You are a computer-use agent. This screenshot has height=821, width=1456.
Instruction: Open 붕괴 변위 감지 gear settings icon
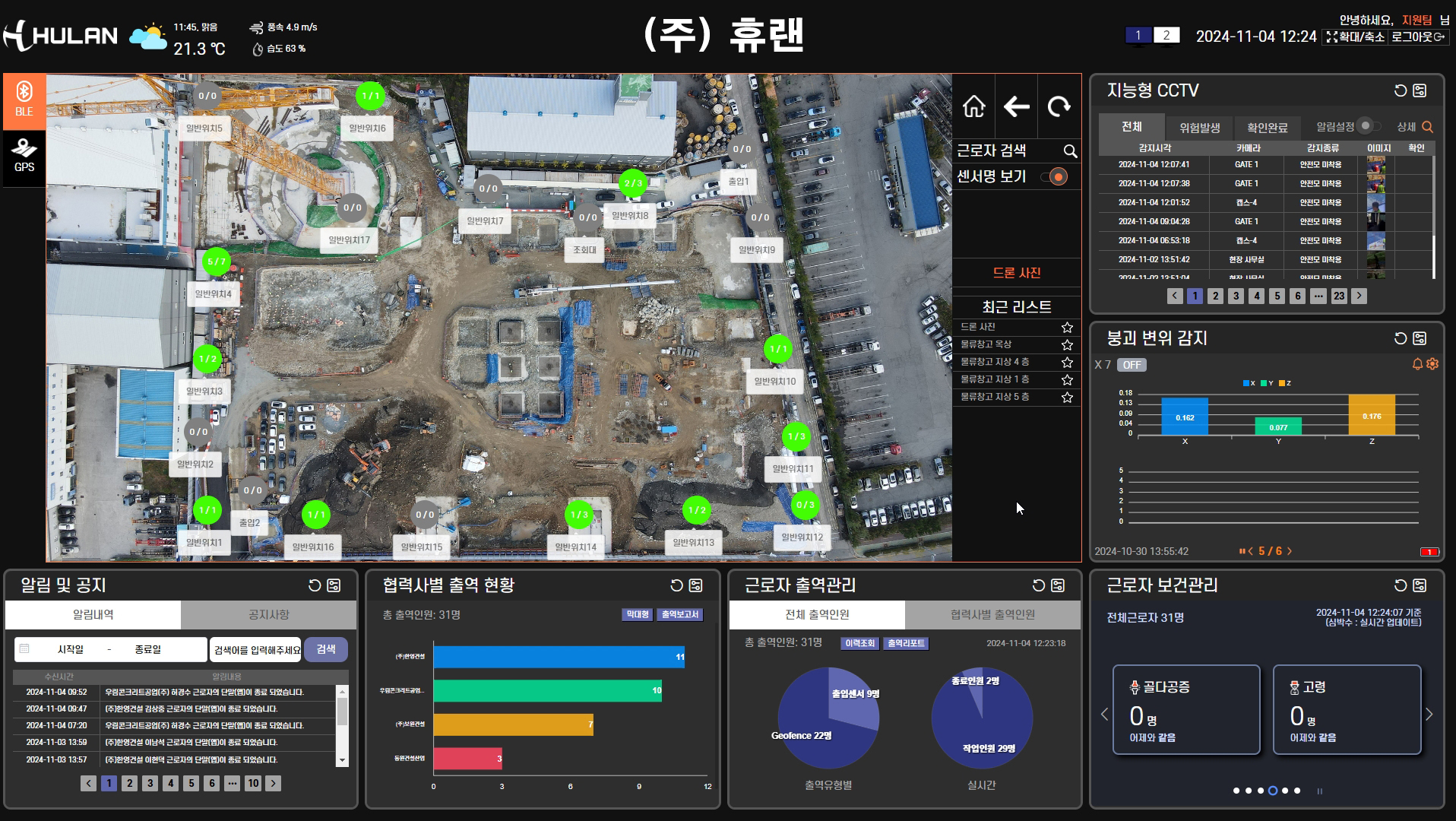click(x=1432, y=364)
